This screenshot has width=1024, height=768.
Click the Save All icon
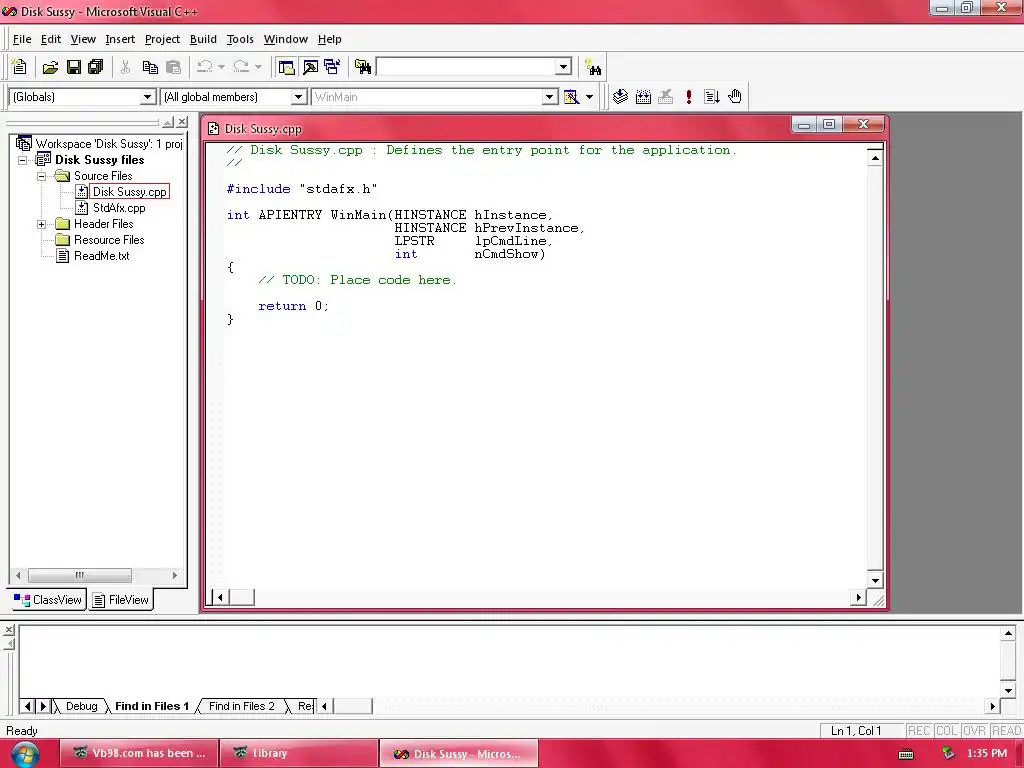tap(95, 67)
